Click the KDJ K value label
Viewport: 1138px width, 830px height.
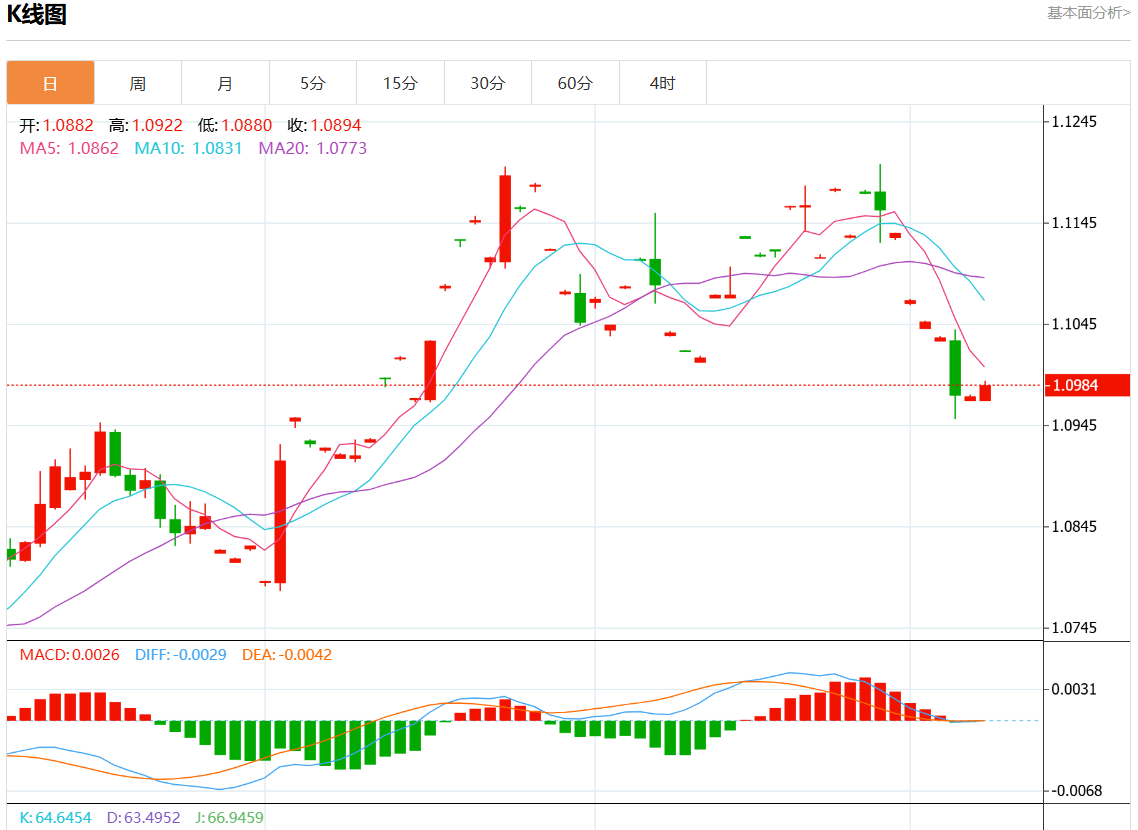(55, 818)
